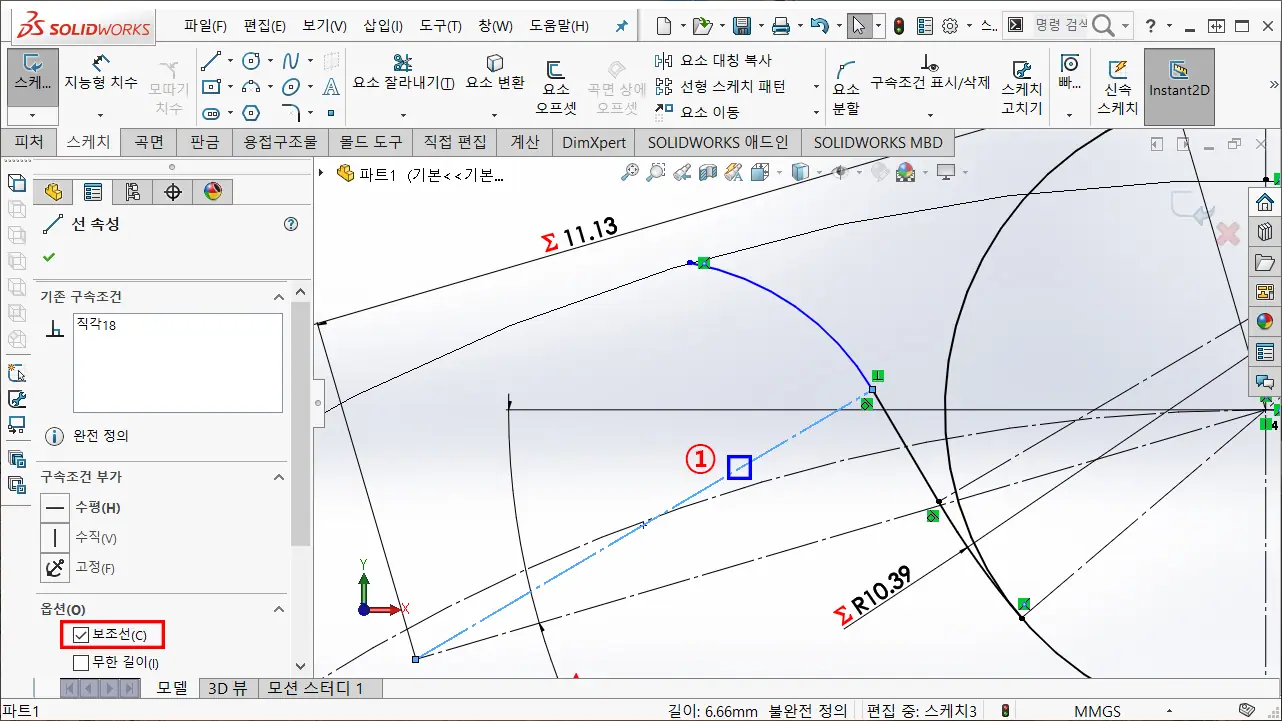
Task: Open the 삽입(I) menu
Action: click(383, 26)
